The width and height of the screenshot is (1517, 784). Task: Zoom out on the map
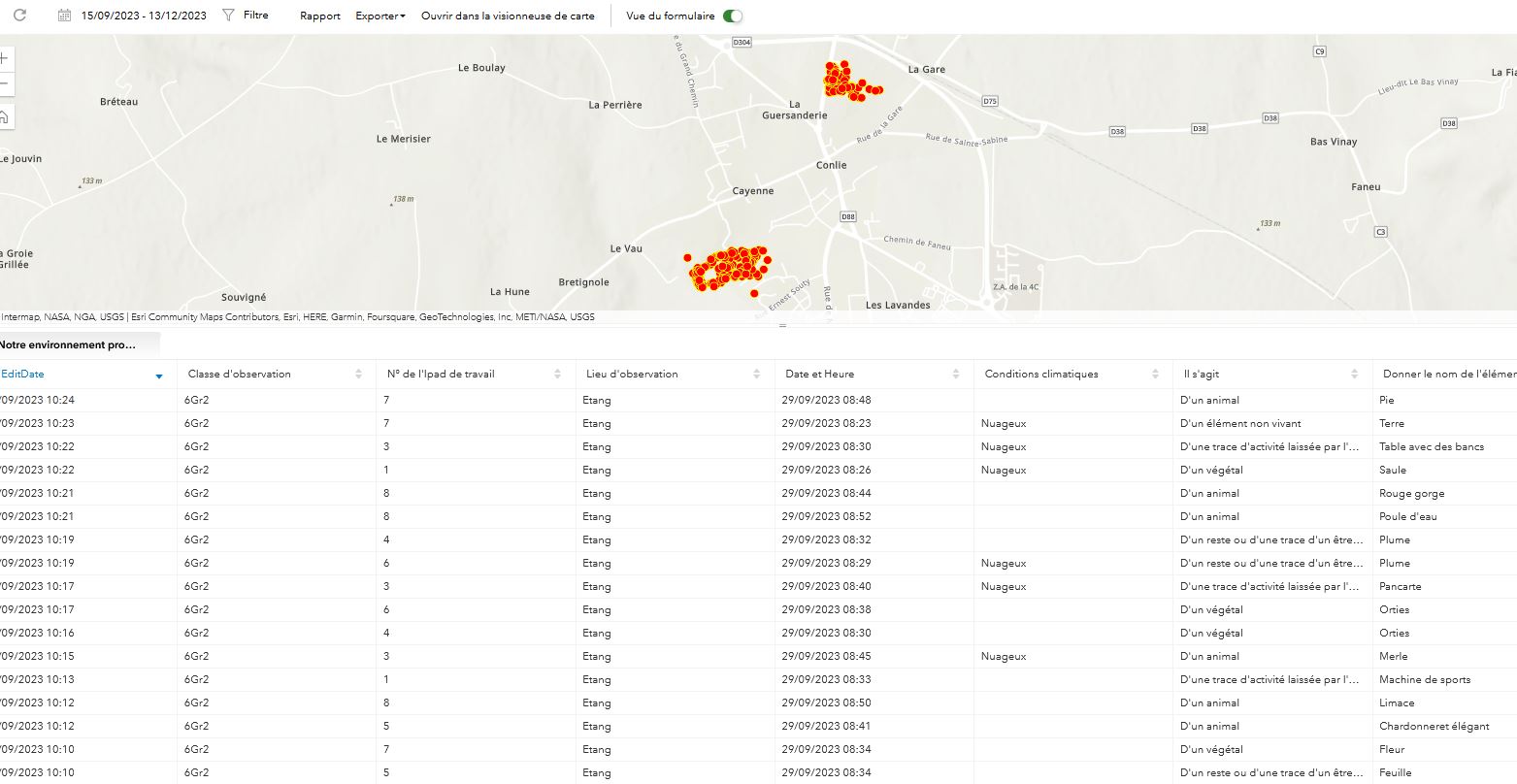[x=4, y=84]
